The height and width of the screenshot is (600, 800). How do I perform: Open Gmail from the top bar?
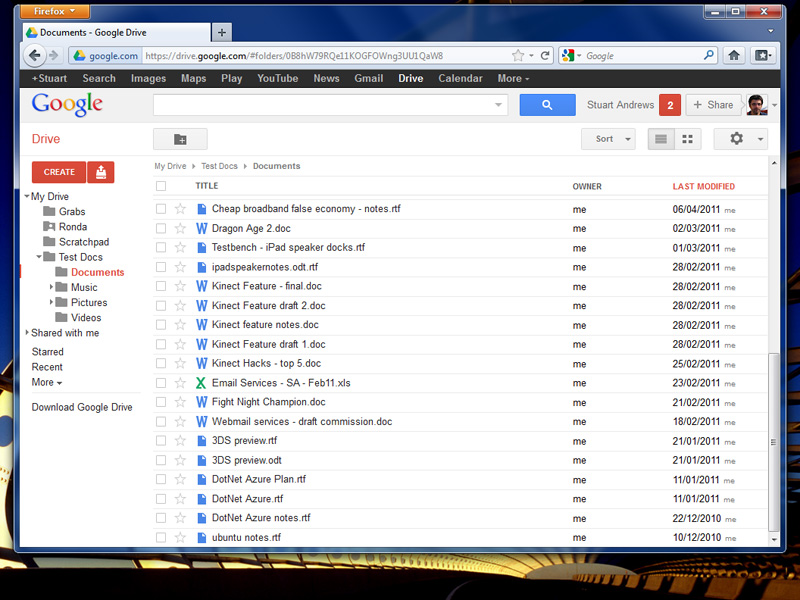pos(369,78)
